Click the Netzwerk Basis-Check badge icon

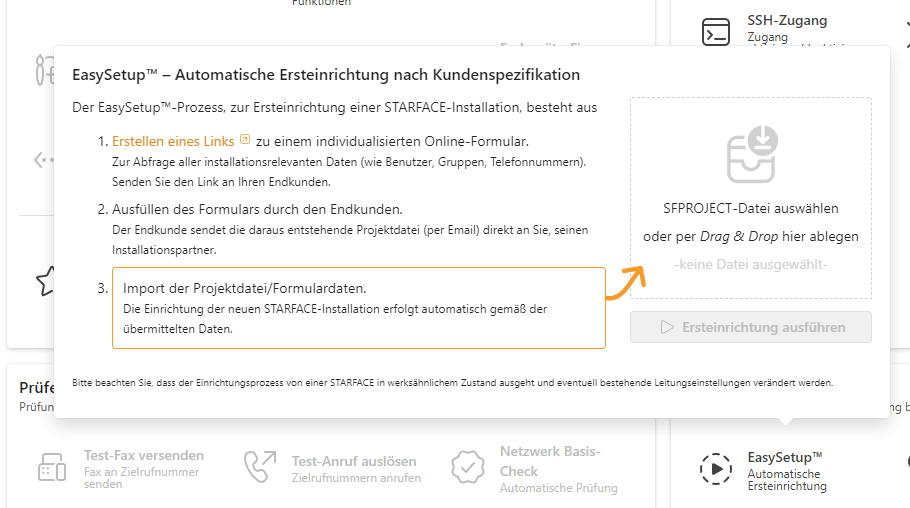[468, 467]
